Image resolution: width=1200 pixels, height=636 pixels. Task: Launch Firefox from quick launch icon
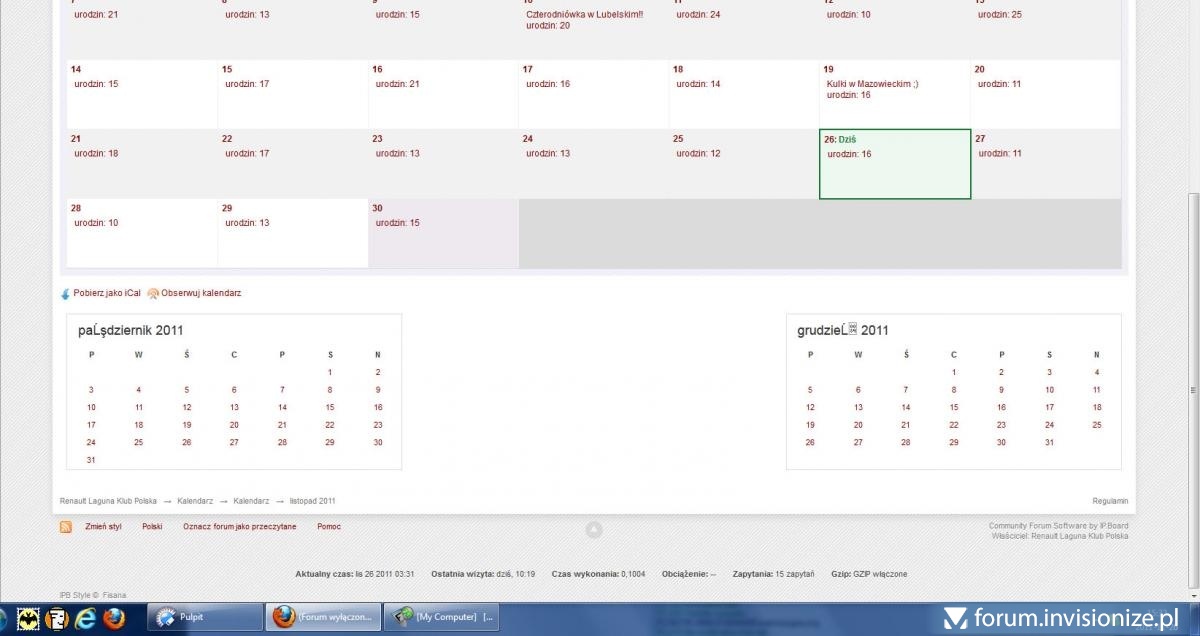point(114,617)
